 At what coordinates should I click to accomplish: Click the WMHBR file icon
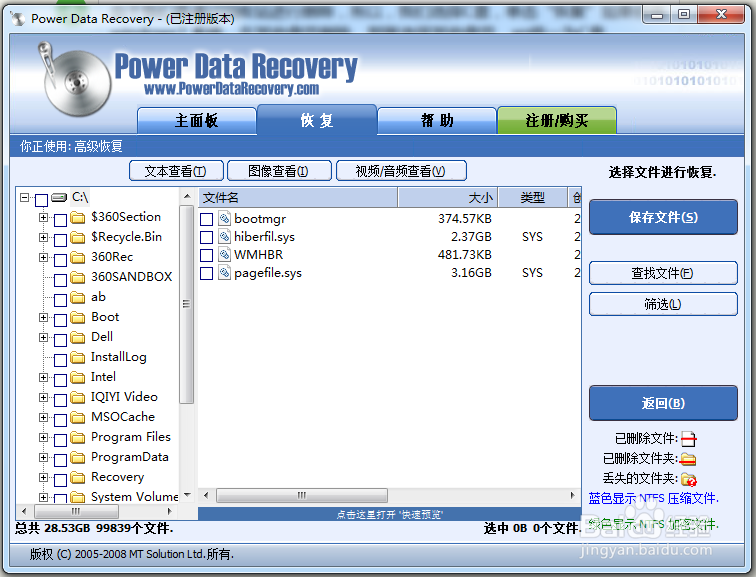click(224, 254)
